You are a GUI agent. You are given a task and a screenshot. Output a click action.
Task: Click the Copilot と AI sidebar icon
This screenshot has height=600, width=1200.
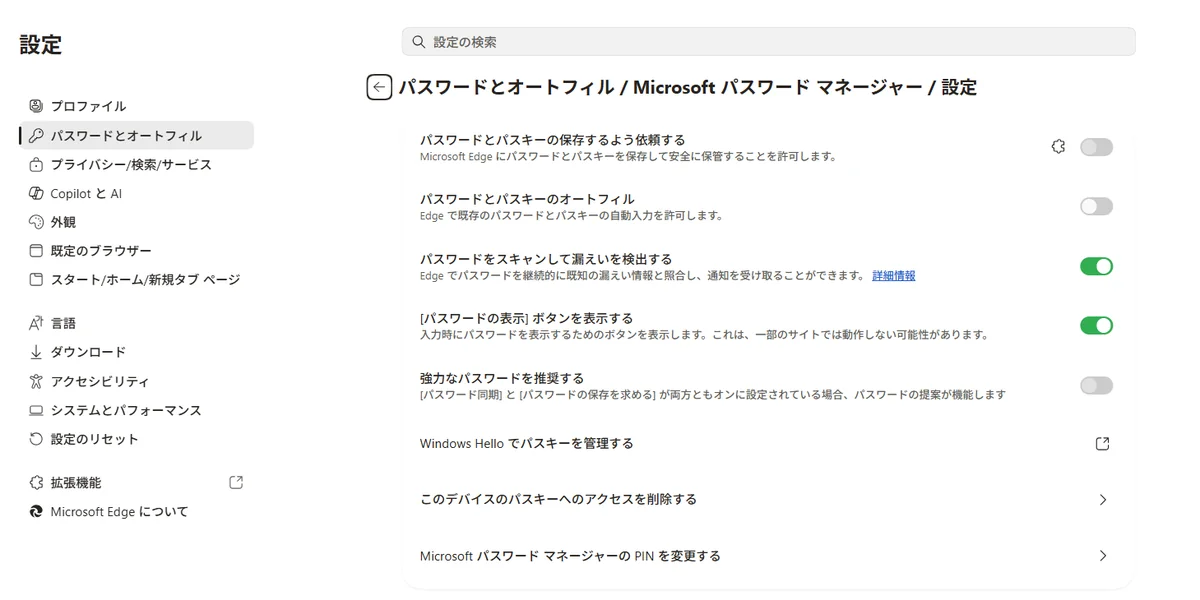point(36,193)
